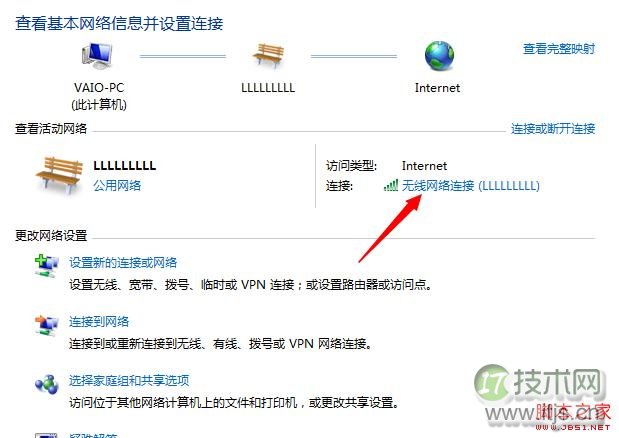The image size is (619, 438).
Task: Click the LLLLLLLLL label under map bench
Action: pyautogui.click(x=268, y=88)
